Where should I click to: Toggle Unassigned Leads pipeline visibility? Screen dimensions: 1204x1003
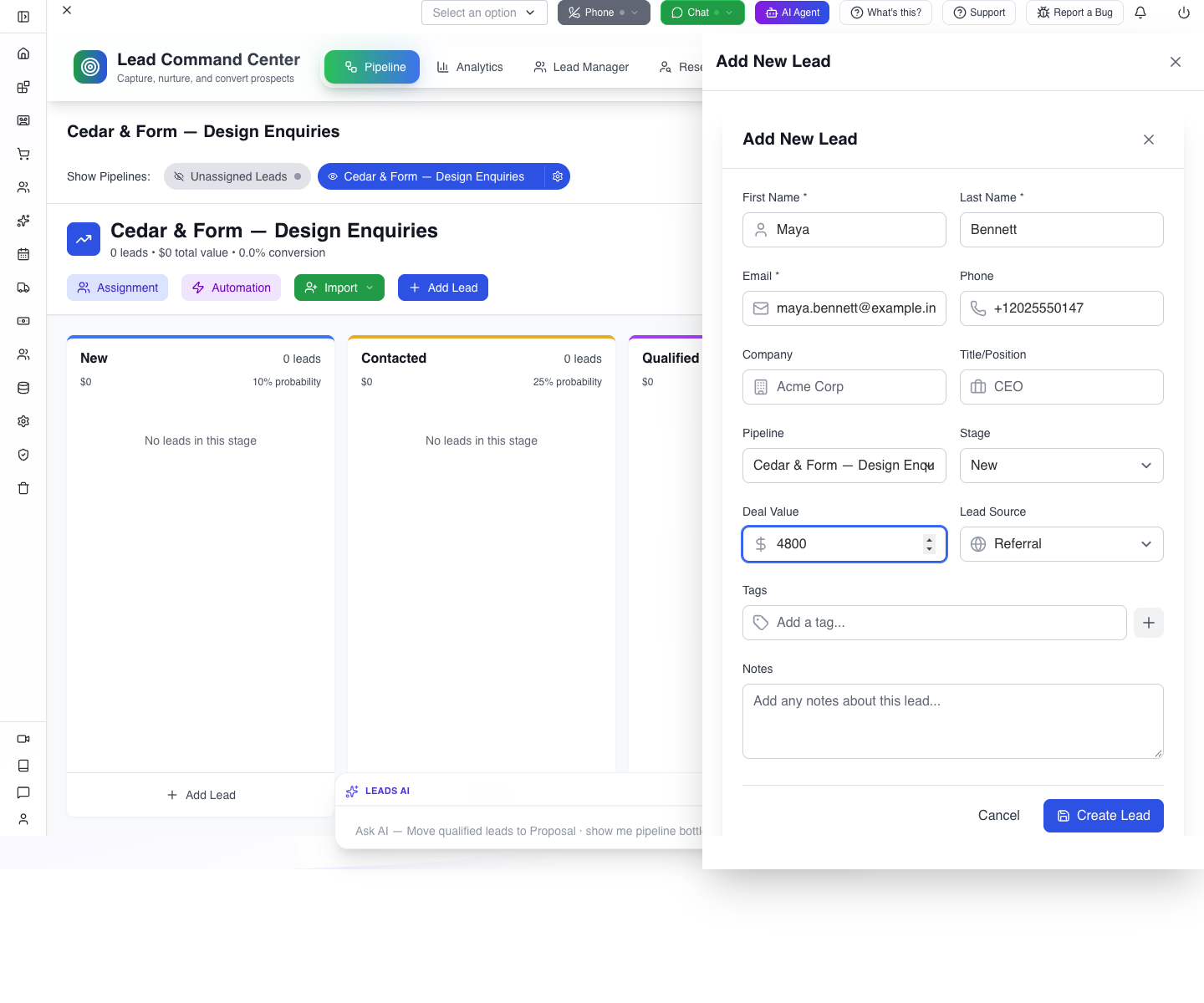tap(237, 176)
